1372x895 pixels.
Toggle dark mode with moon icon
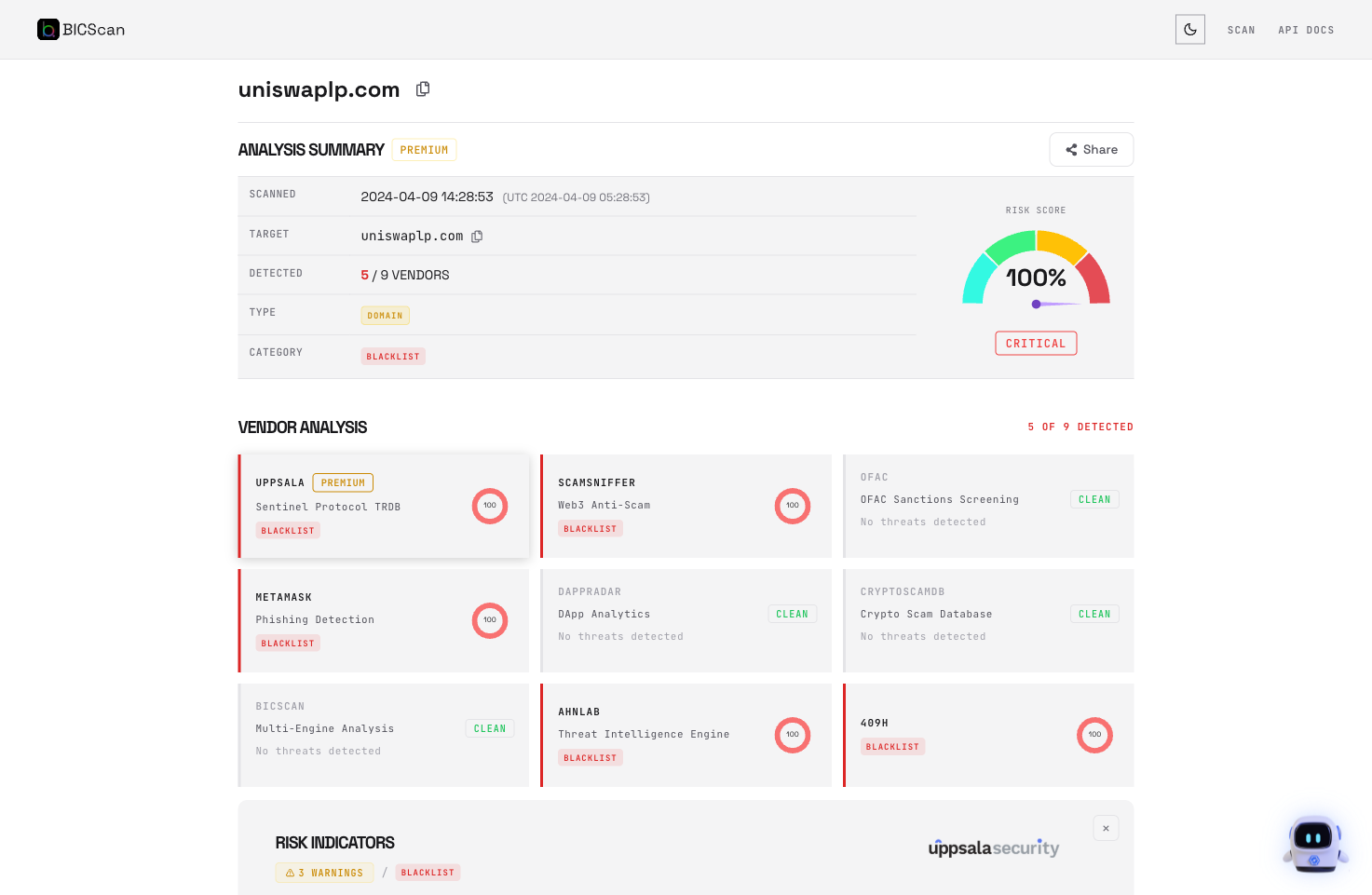pyautogui.click(x=1189, y=30)
